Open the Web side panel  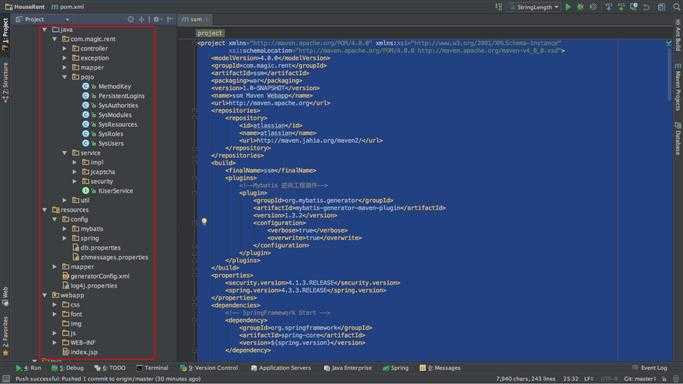[x=5, y=296]
